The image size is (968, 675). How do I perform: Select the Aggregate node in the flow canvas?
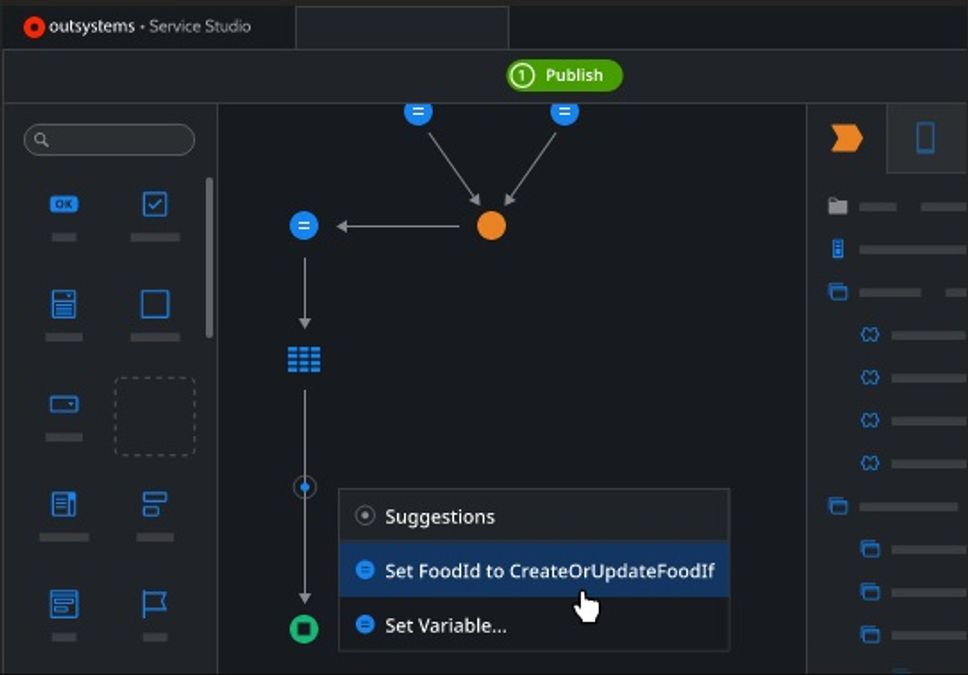pos(303,359)
